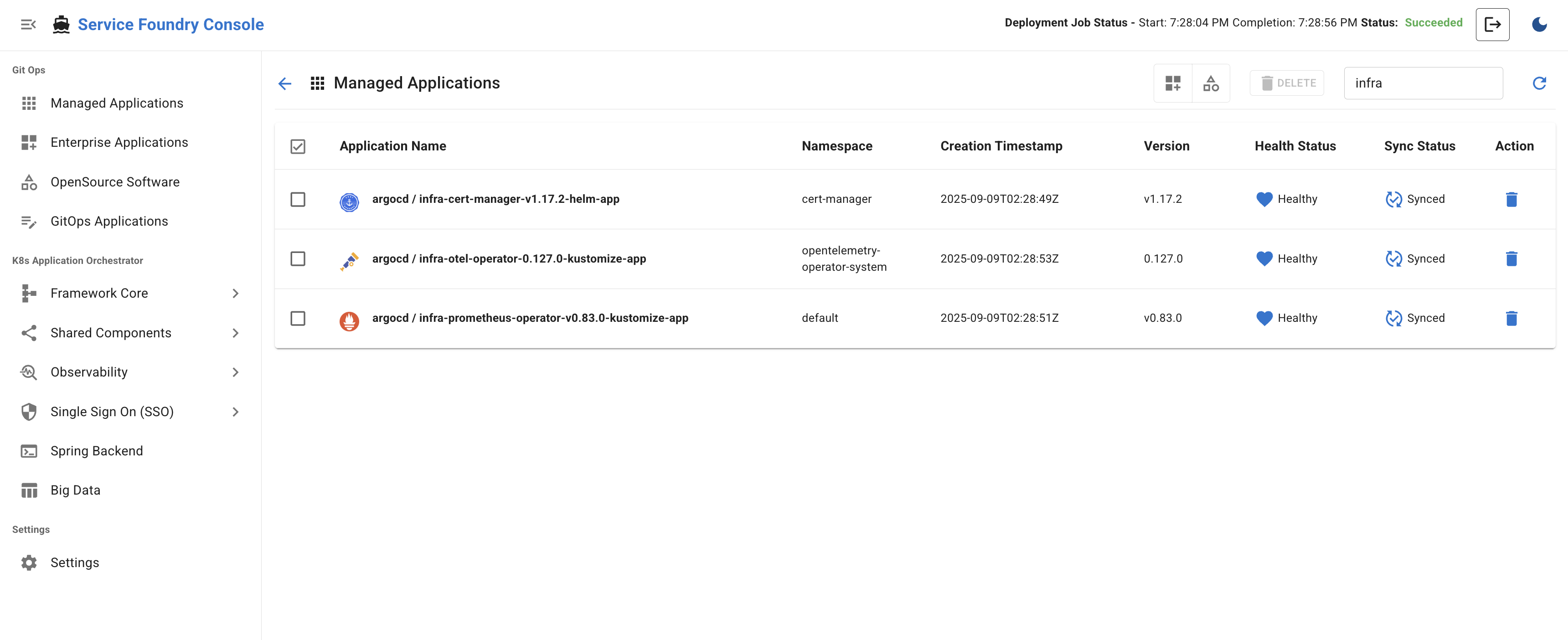Viewport: 1568px width, 640px height.
Task: Click the Application Name column header
Action: [x=392, y=146]
